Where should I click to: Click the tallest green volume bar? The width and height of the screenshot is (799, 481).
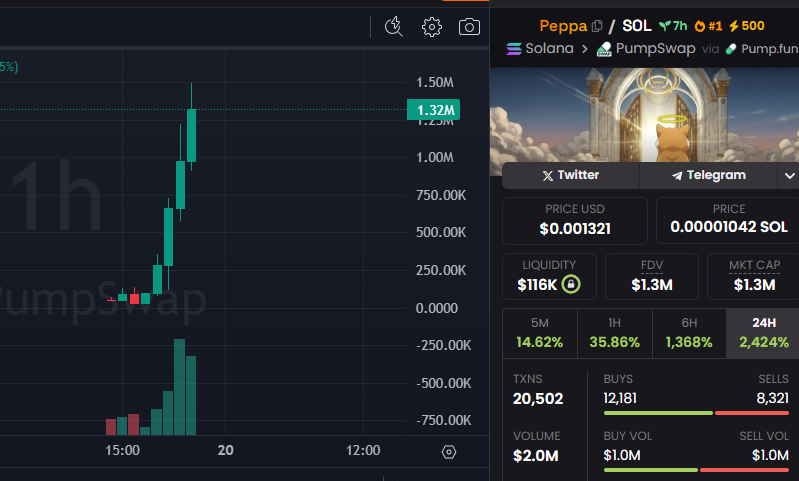tap(179, 387)
